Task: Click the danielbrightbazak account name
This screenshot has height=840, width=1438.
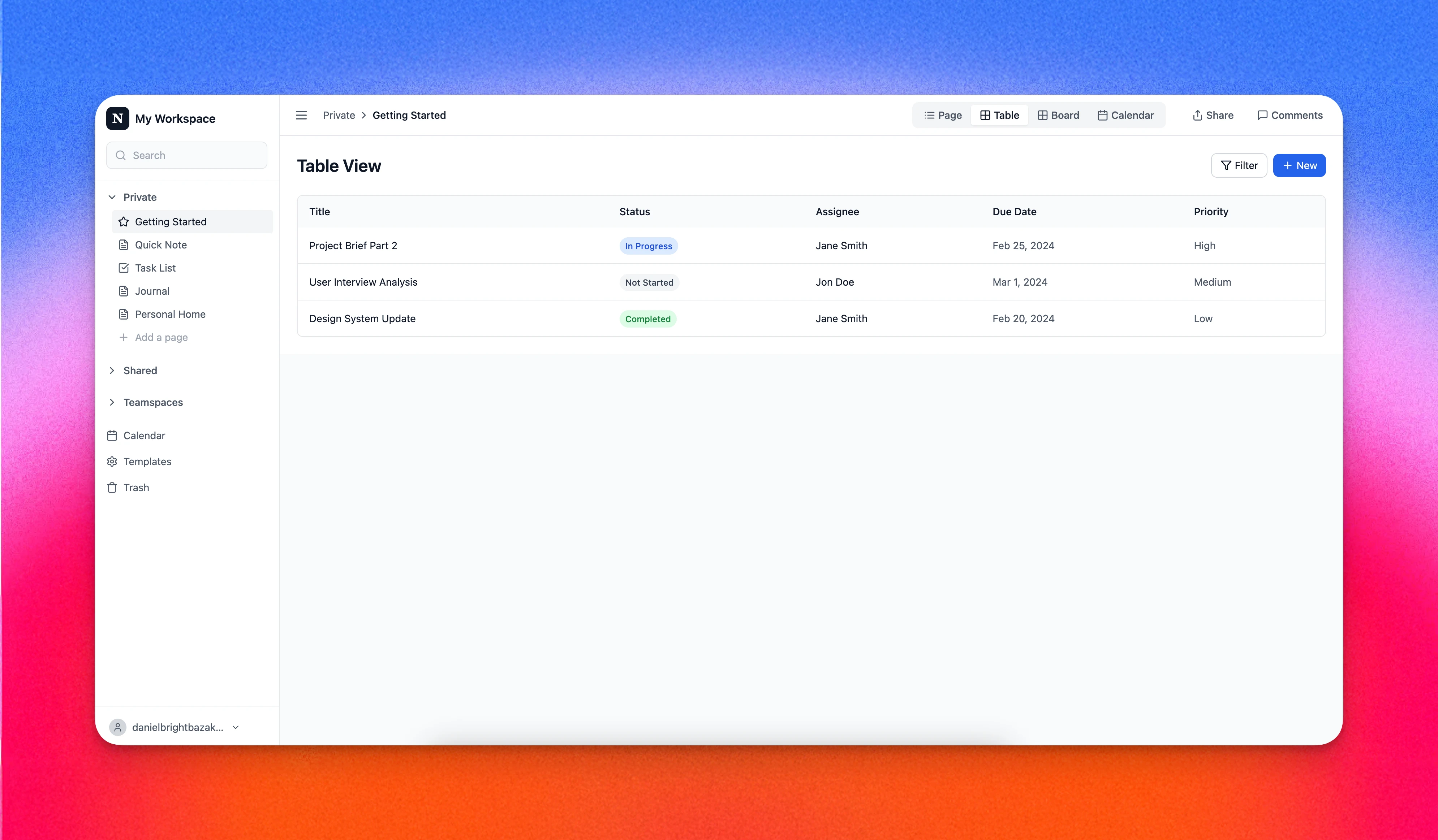Action: [177, 727]
